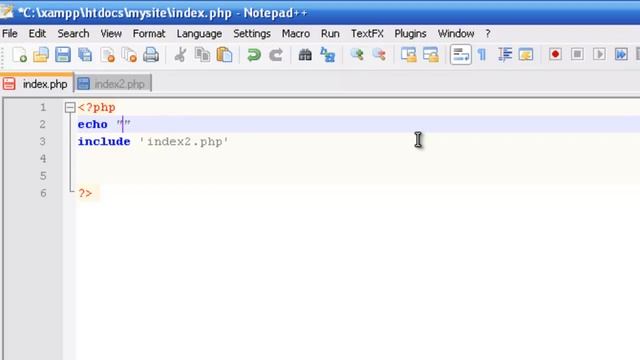Collapse the php code fold at line 1

pyautogui.click(x=70, y=107)
